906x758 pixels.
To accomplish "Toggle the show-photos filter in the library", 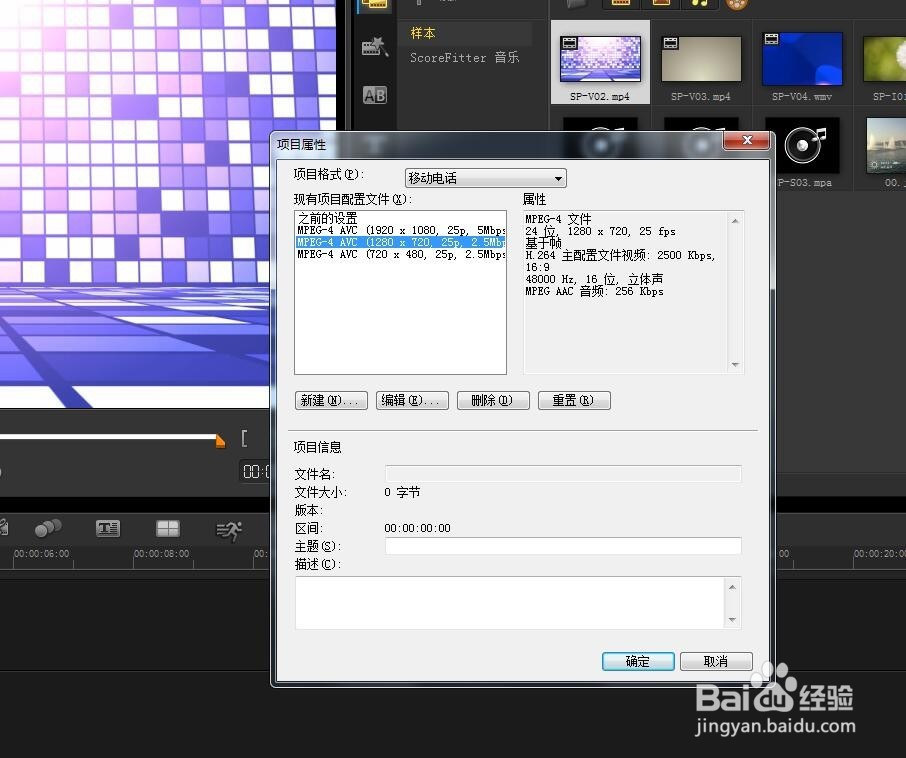I will [x=660, y=4].
